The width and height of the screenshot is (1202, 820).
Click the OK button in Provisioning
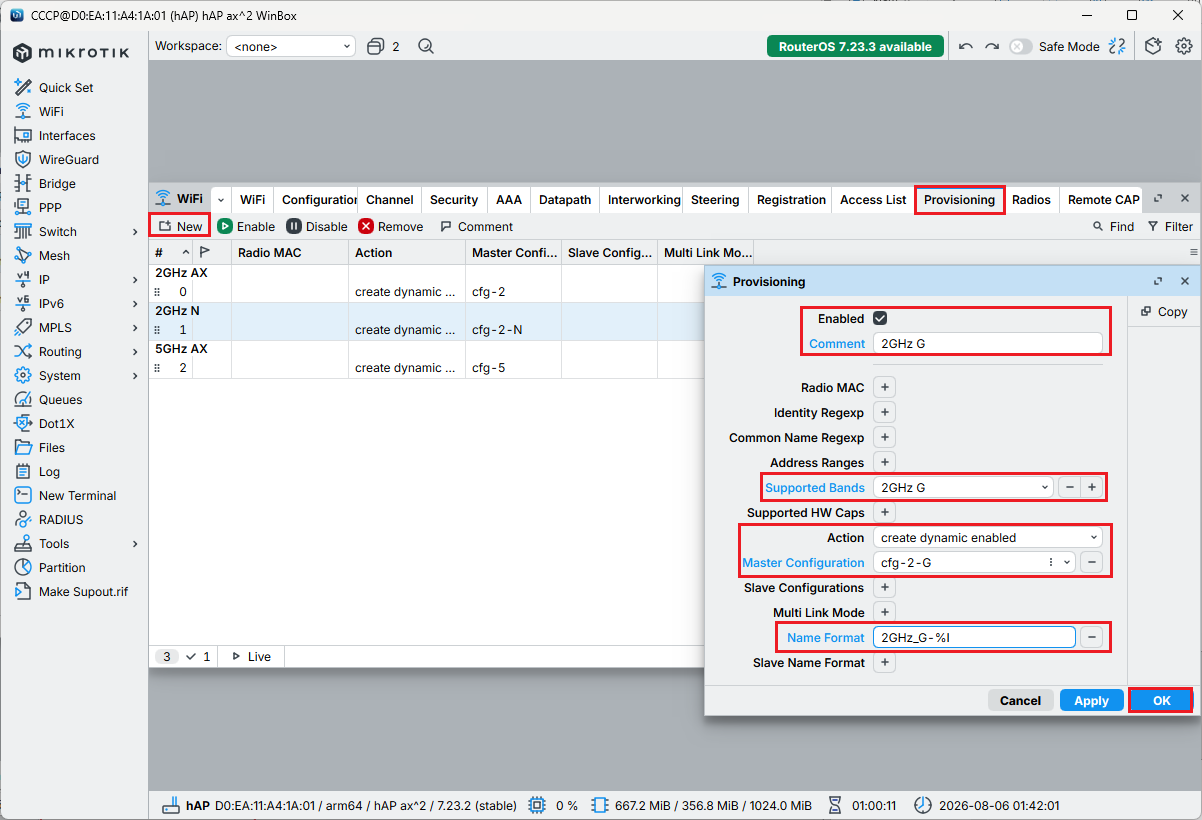click(x=1161, y=700)
